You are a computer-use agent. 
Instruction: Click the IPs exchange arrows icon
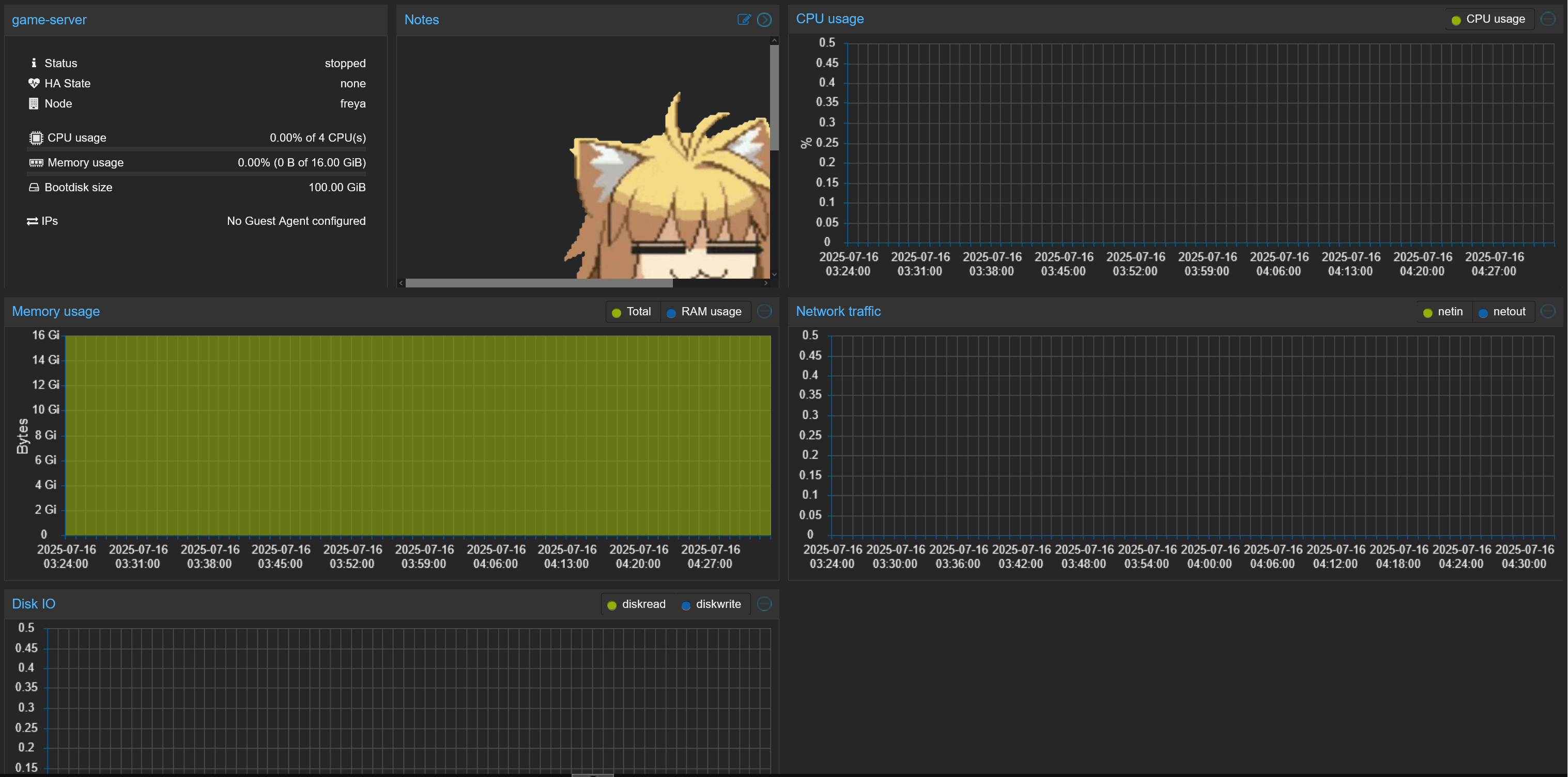[x=32, y=221]
